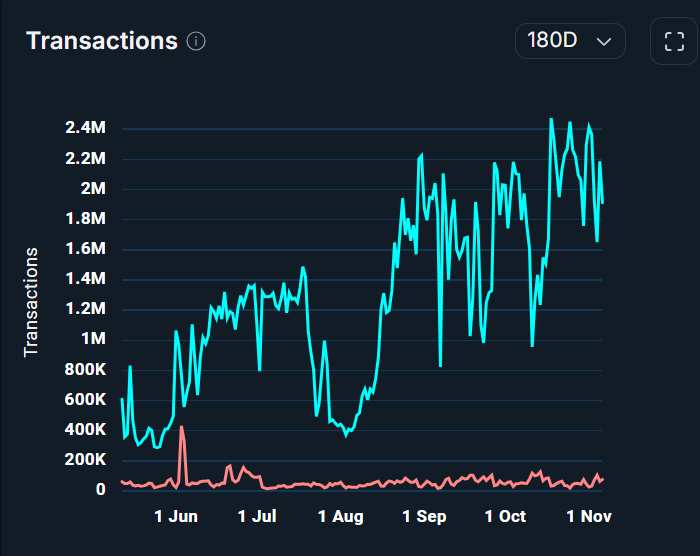Click the 1 Jul x-axis date label
The width and height of the screenshot is (700, 556).
pos(257,517)
